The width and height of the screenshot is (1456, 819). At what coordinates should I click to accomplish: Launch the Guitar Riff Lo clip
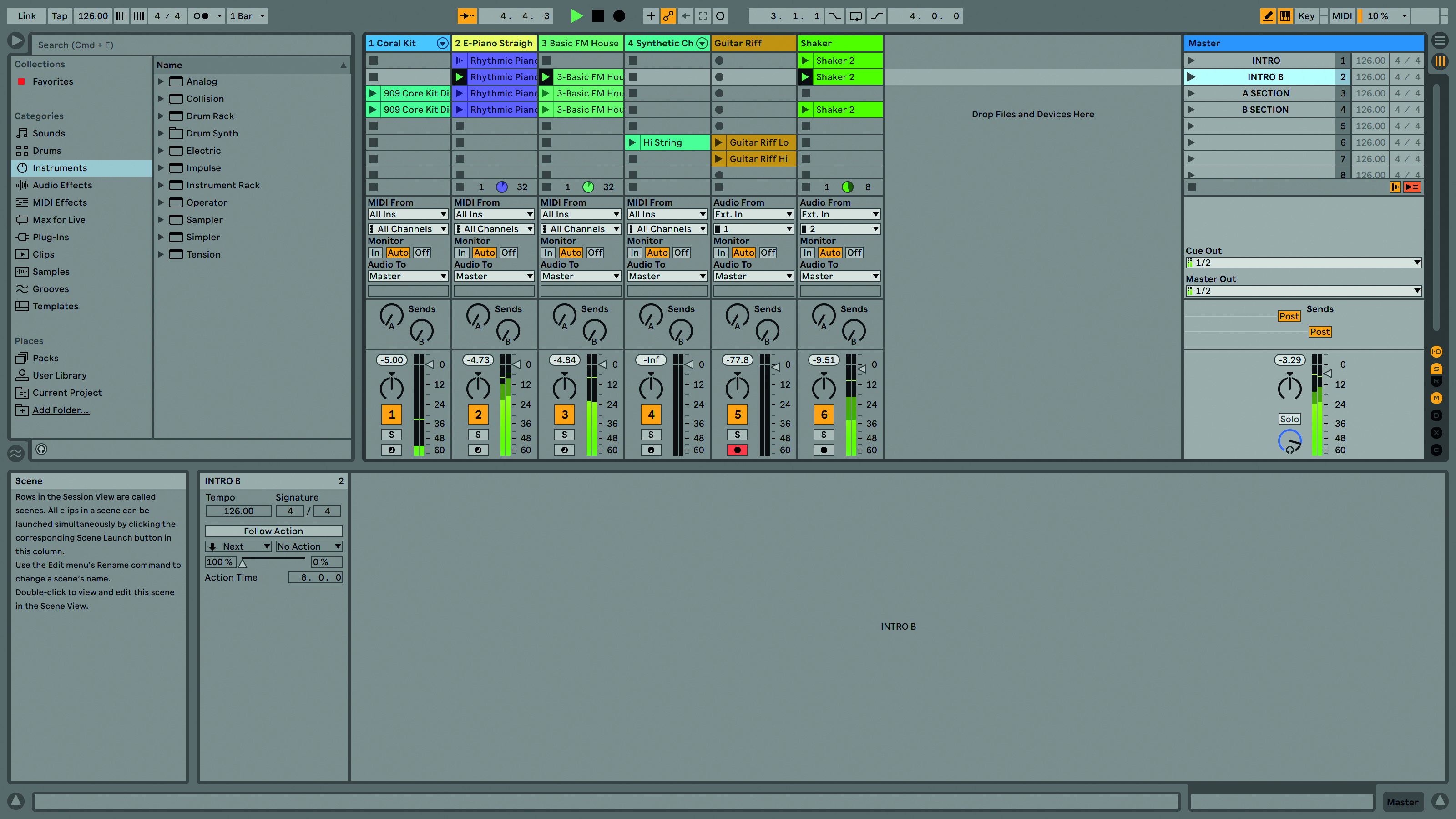[x=719, y=142]
